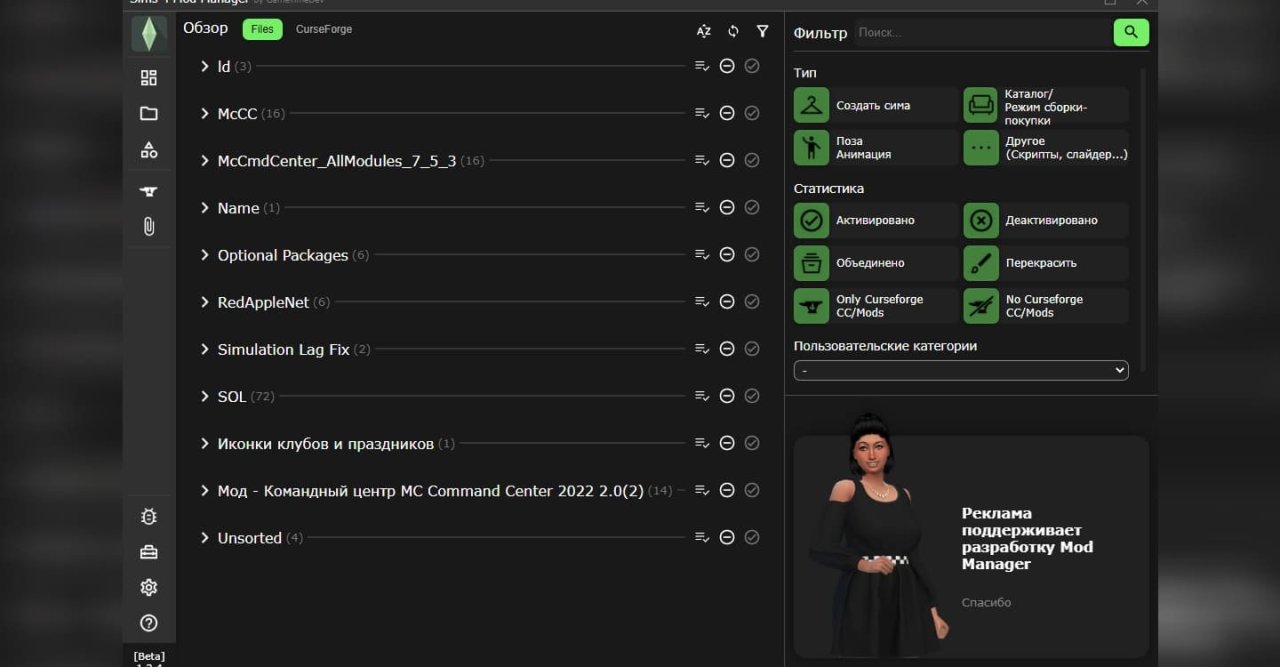Open the bug report icon near the bottom
The width and height of the screenshot is (1280, 667).
pos(148,516)
